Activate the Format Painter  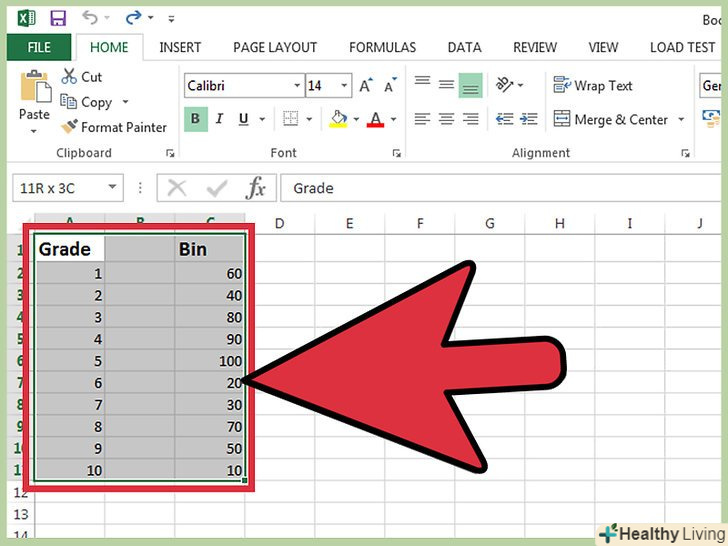point(114,127)
